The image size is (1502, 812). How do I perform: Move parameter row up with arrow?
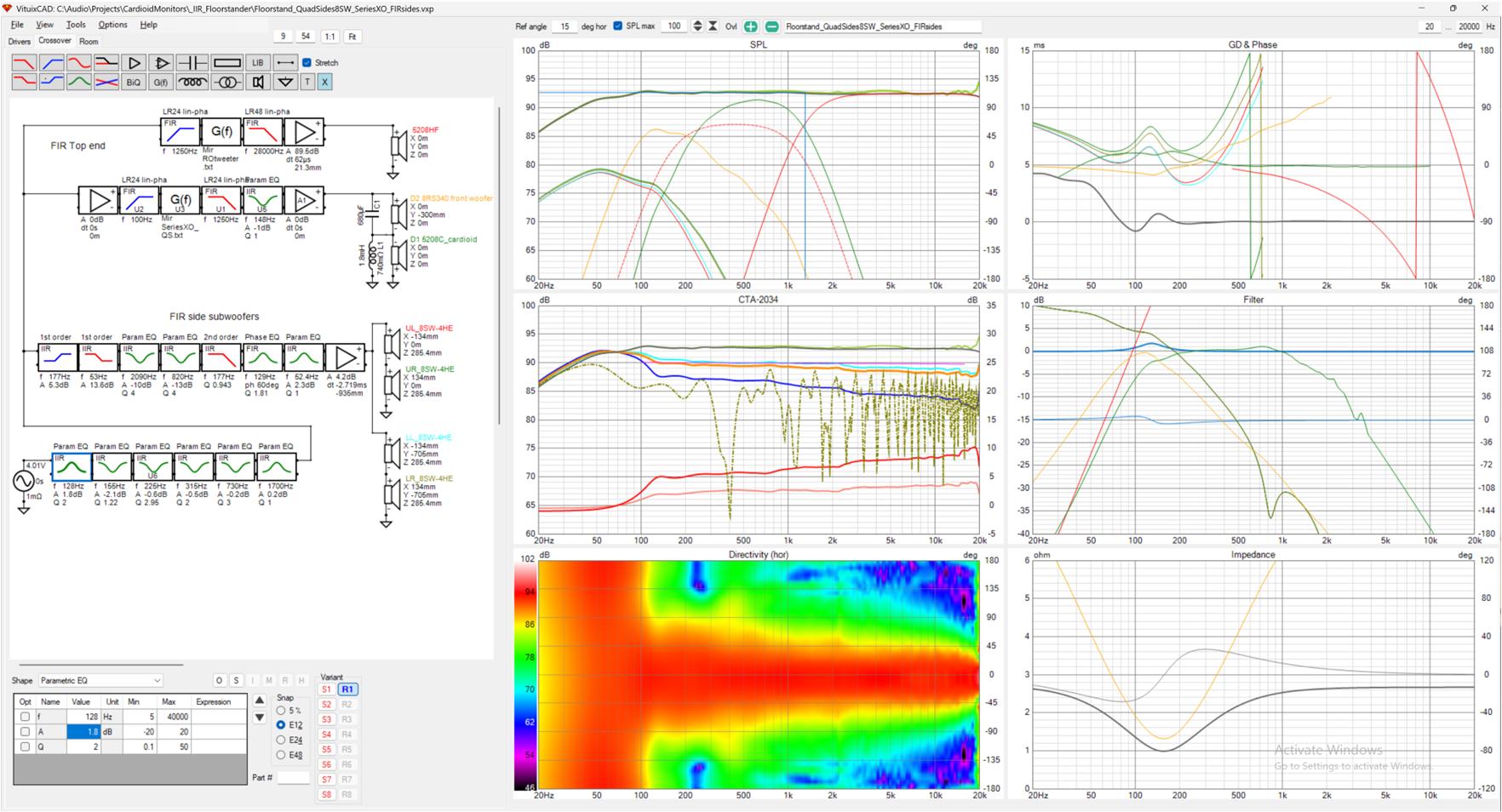(x=260, y=700)
